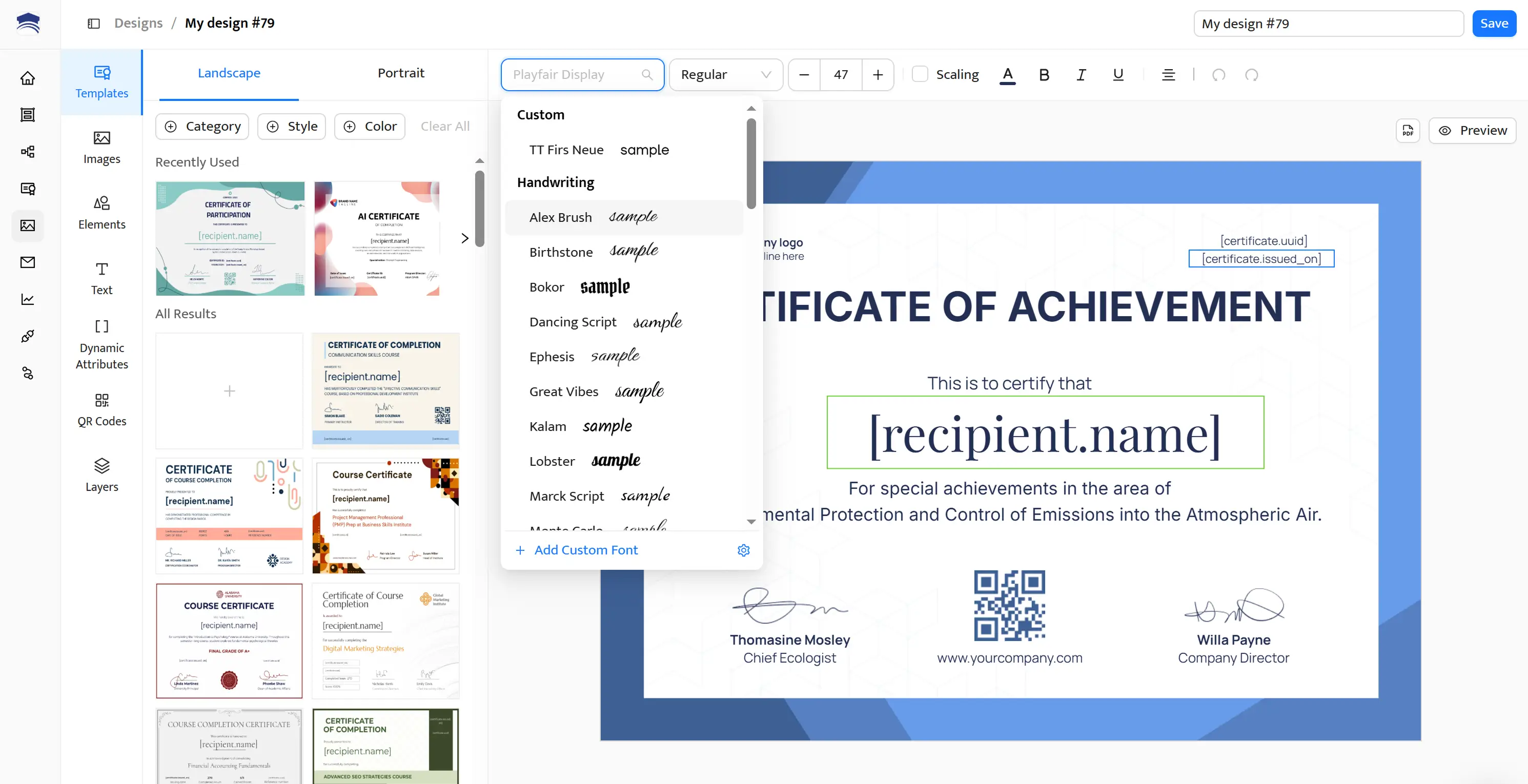Enable the Scaling checkbox

coord(920,75)
